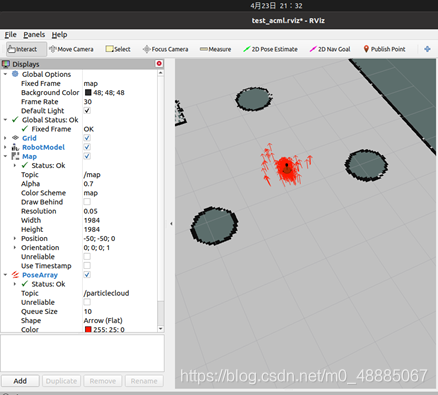Enable the Draw Behind checkbox

coord(87,202)
